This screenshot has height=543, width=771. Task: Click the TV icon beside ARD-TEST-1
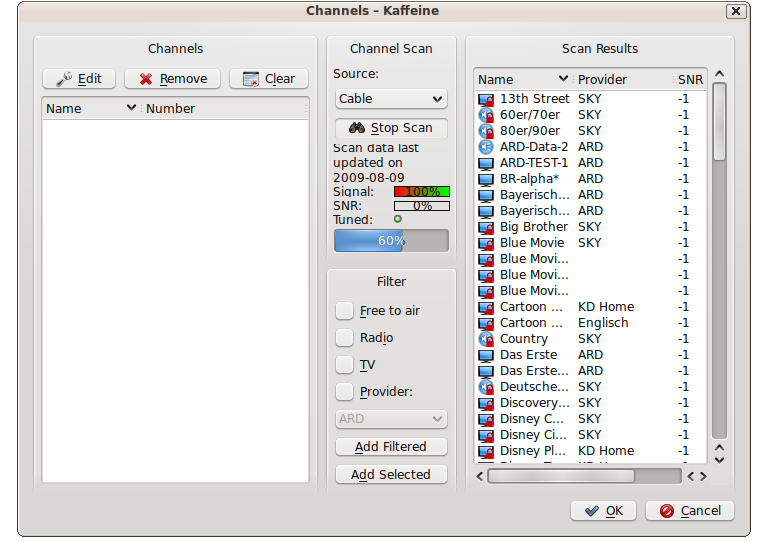pos(486,163)
